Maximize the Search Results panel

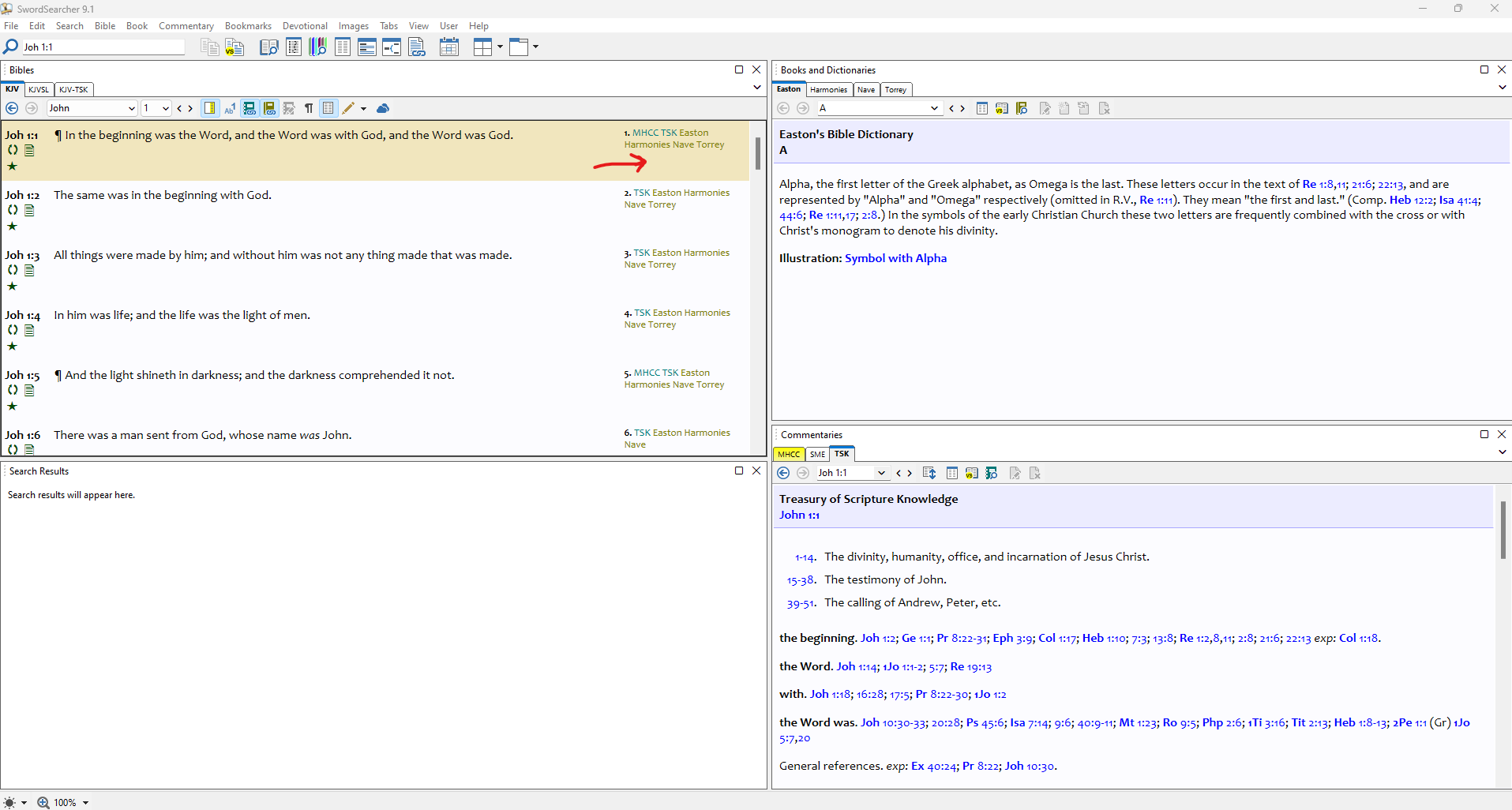(x=739, y=471)
